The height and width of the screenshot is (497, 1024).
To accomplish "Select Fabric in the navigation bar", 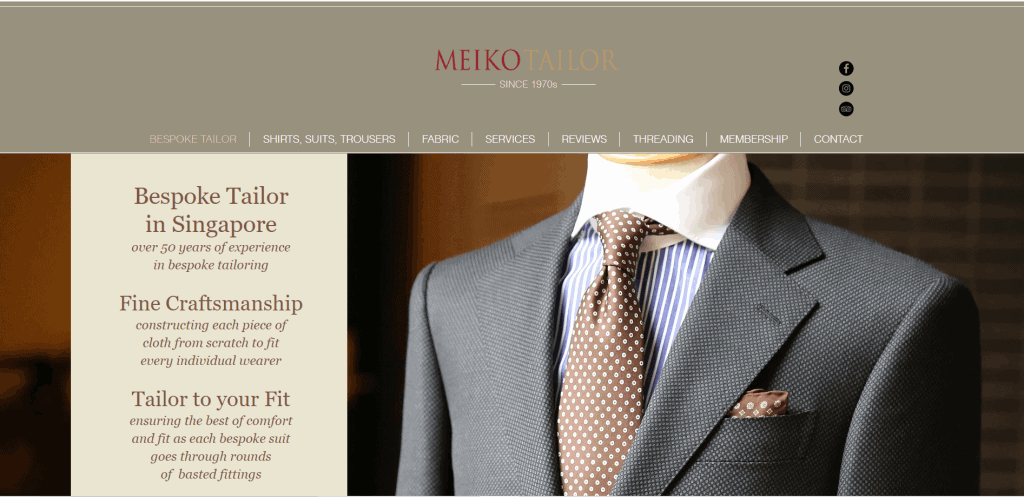I will [440, 139].
